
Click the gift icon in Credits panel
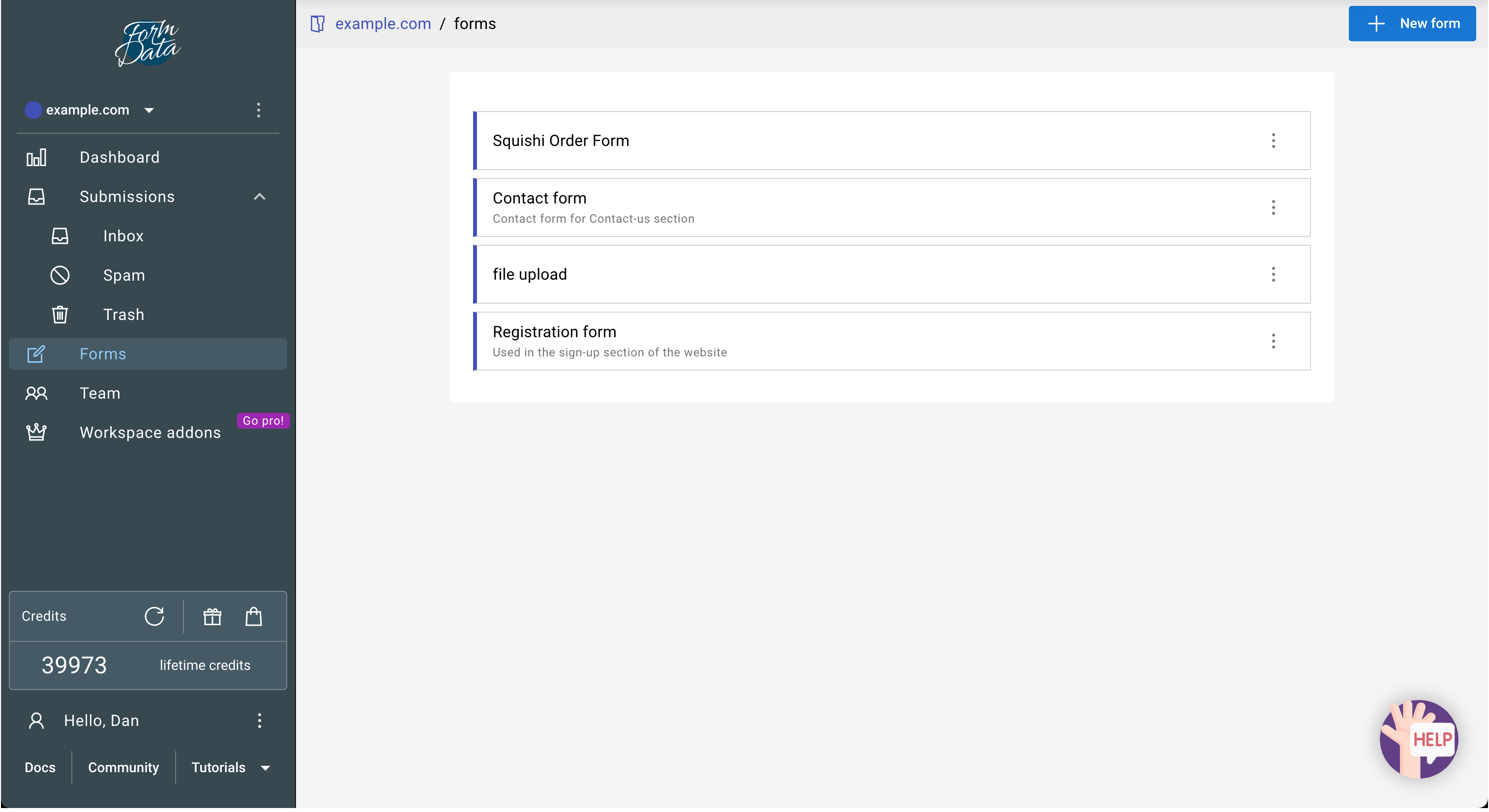[x=212, y=616]
